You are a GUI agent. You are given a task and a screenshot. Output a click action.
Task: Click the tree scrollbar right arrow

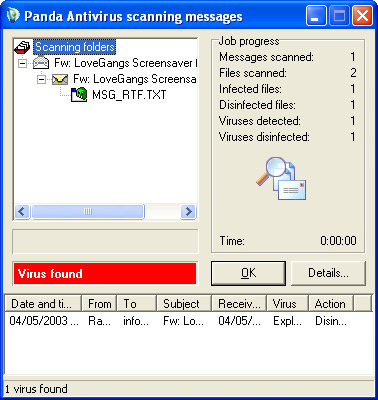[188, 211]
